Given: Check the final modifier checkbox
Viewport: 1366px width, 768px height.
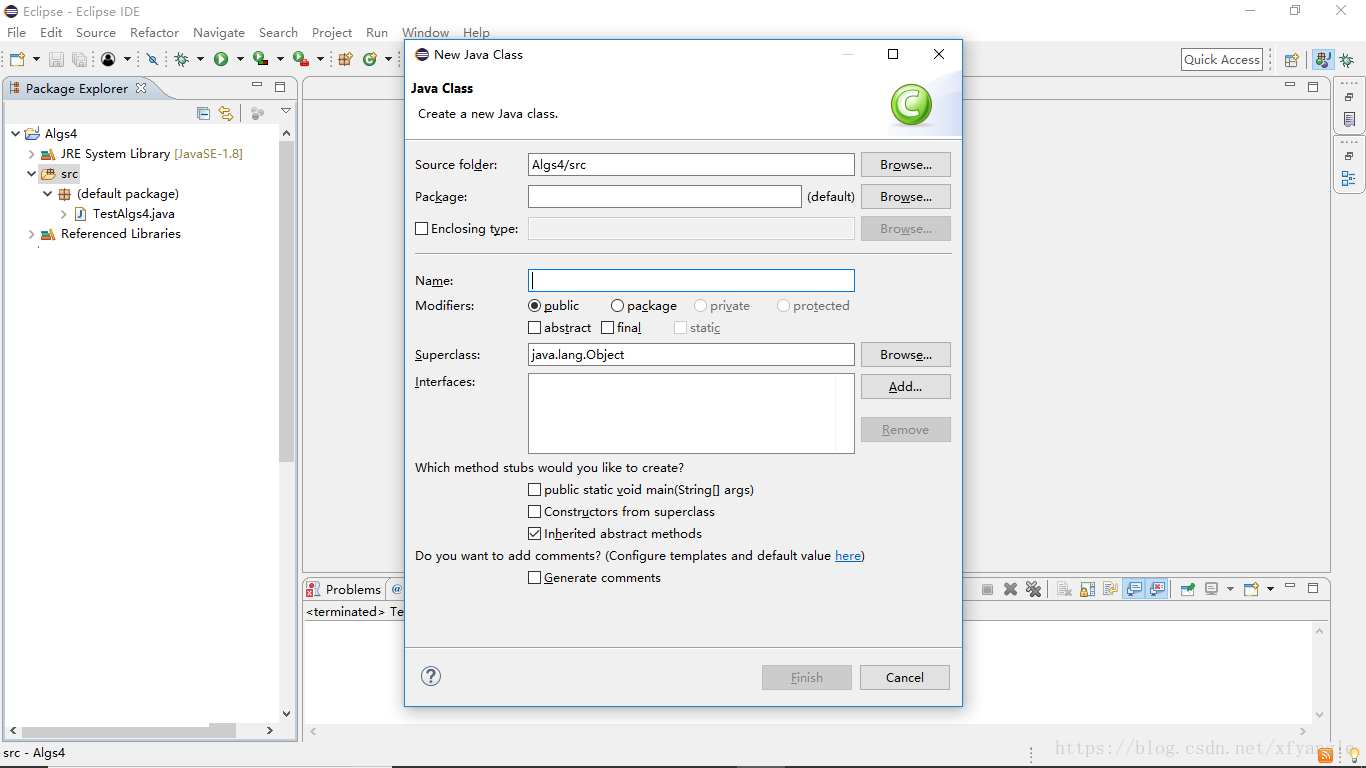Looking at the screenshot, I should 607,328.
